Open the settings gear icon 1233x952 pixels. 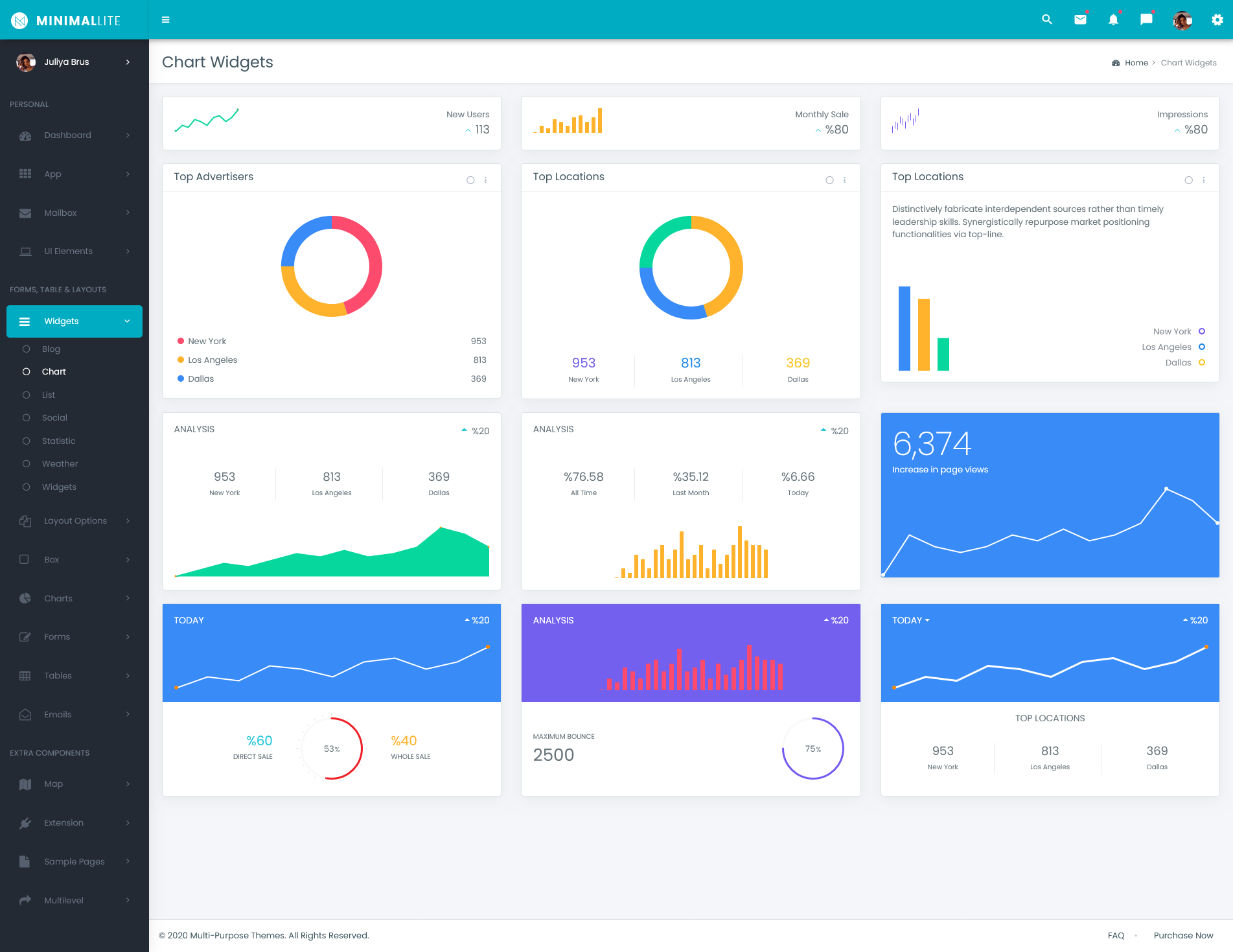click(x=1217, y=20)
